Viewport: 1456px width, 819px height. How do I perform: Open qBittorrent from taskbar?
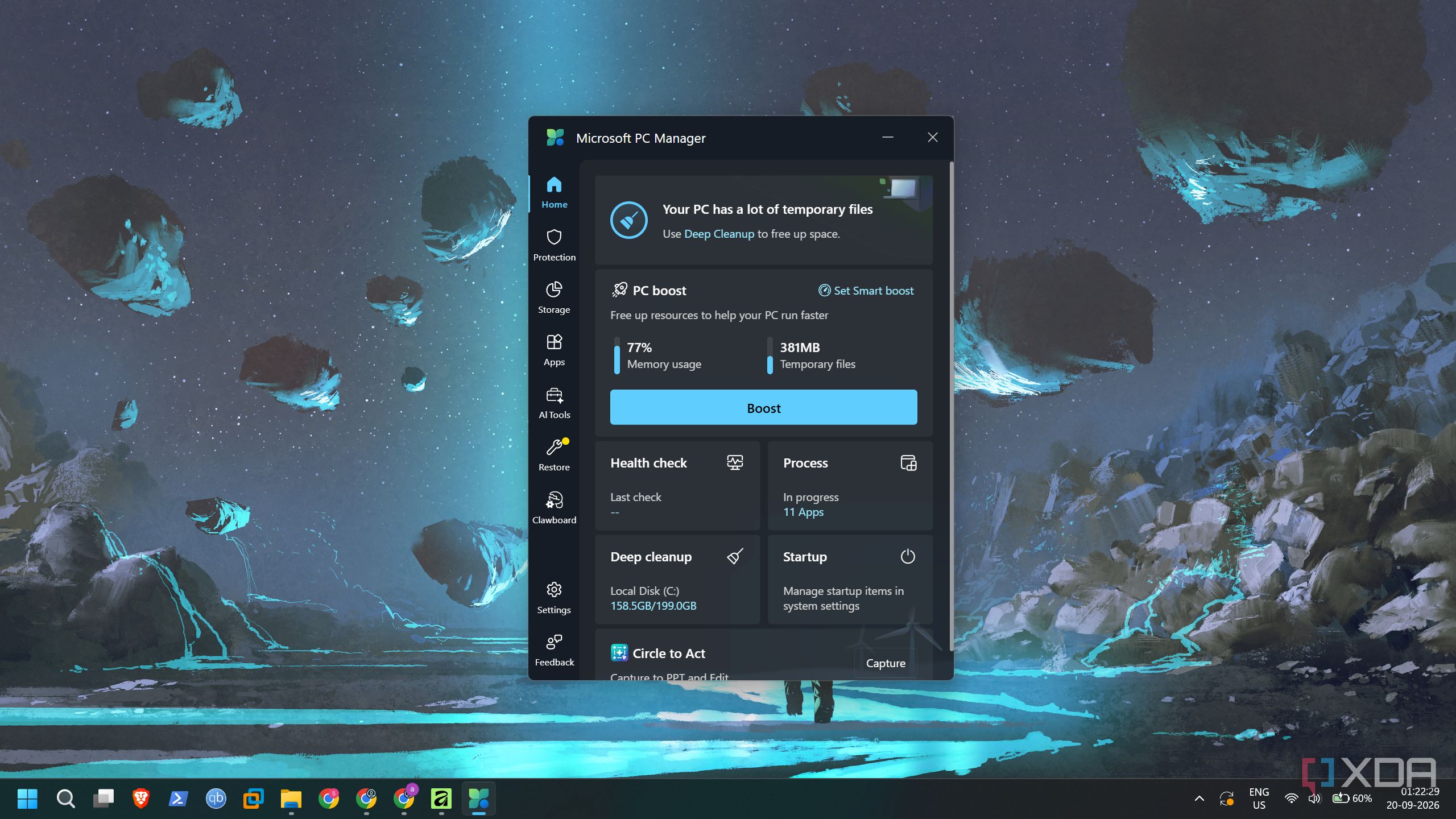[216, 799]
